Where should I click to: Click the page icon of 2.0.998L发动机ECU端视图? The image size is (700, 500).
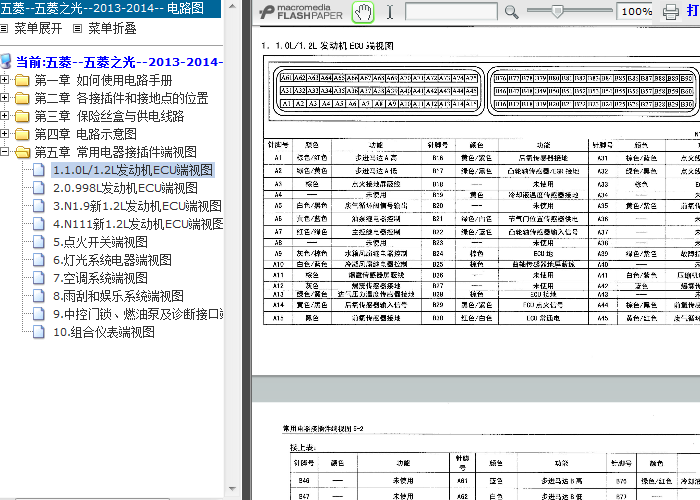[x=39, y=188]
